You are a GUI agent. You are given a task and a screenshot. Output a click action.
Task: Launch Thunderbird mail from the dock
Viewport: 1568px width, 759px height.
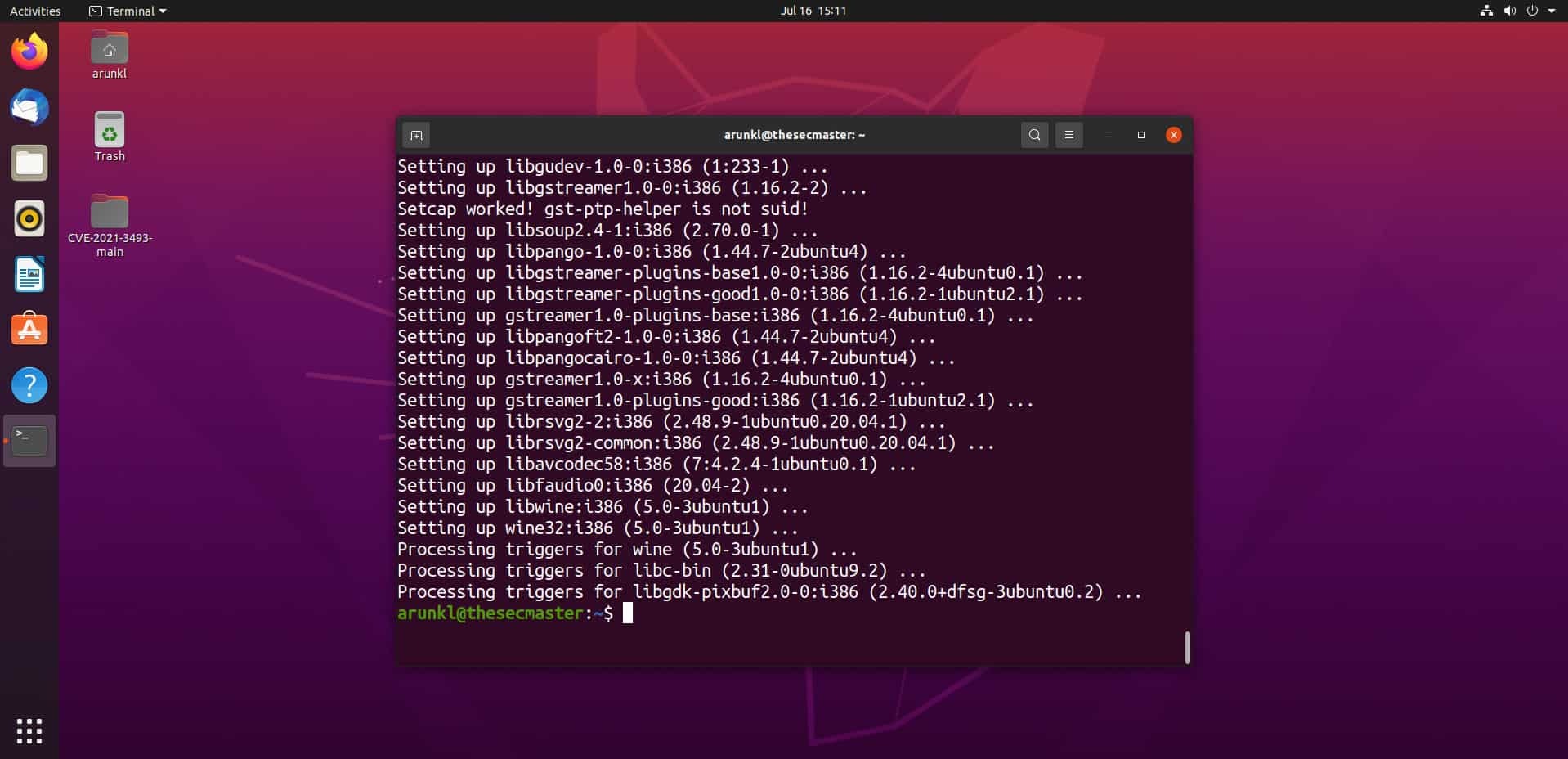[29, 107]
